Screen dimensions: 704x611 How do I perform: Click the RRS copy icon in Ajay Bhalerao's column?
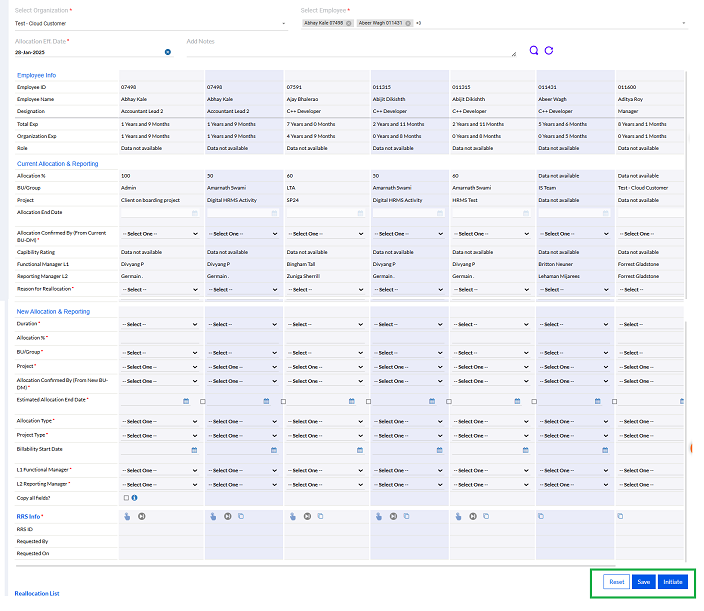(x=321, y=516)
